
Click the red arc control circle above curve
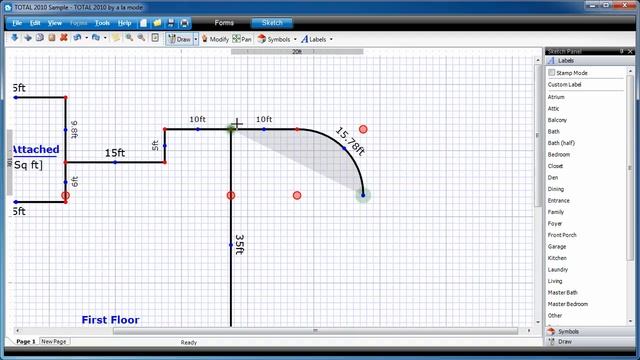[x=363, y=129]
